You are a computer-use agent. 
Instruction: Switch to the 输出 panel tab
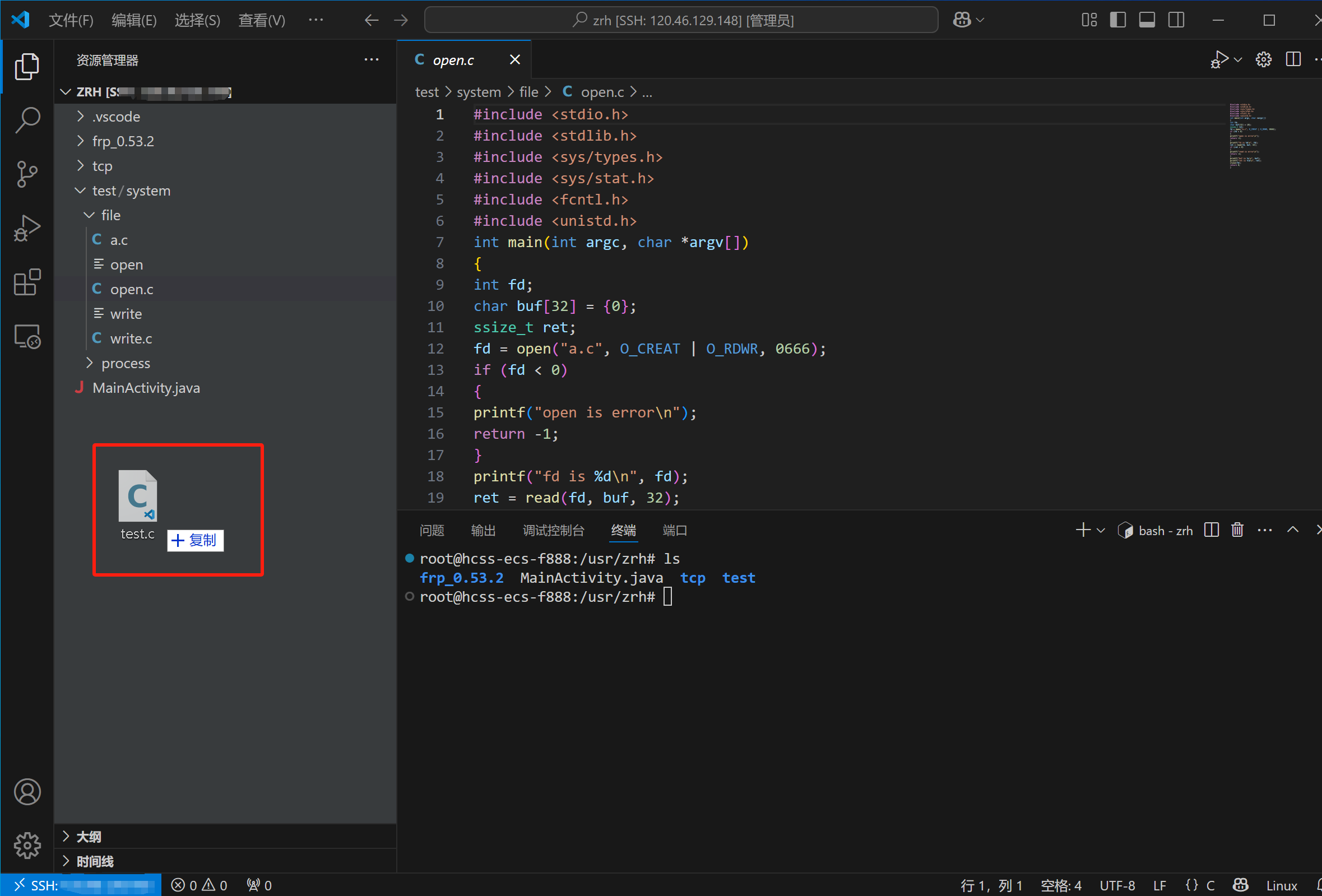click(x=483, y=530)
